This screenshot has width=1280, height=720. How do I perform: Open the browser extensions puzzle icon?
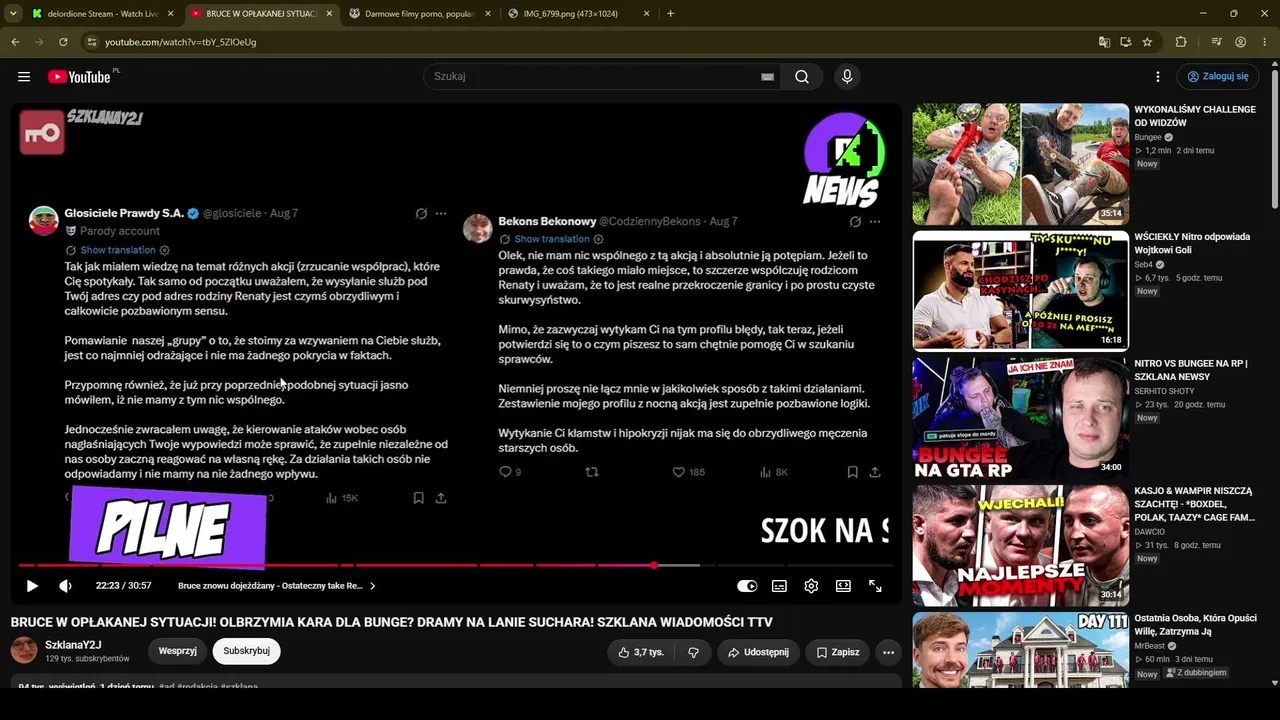point(1181,42)
